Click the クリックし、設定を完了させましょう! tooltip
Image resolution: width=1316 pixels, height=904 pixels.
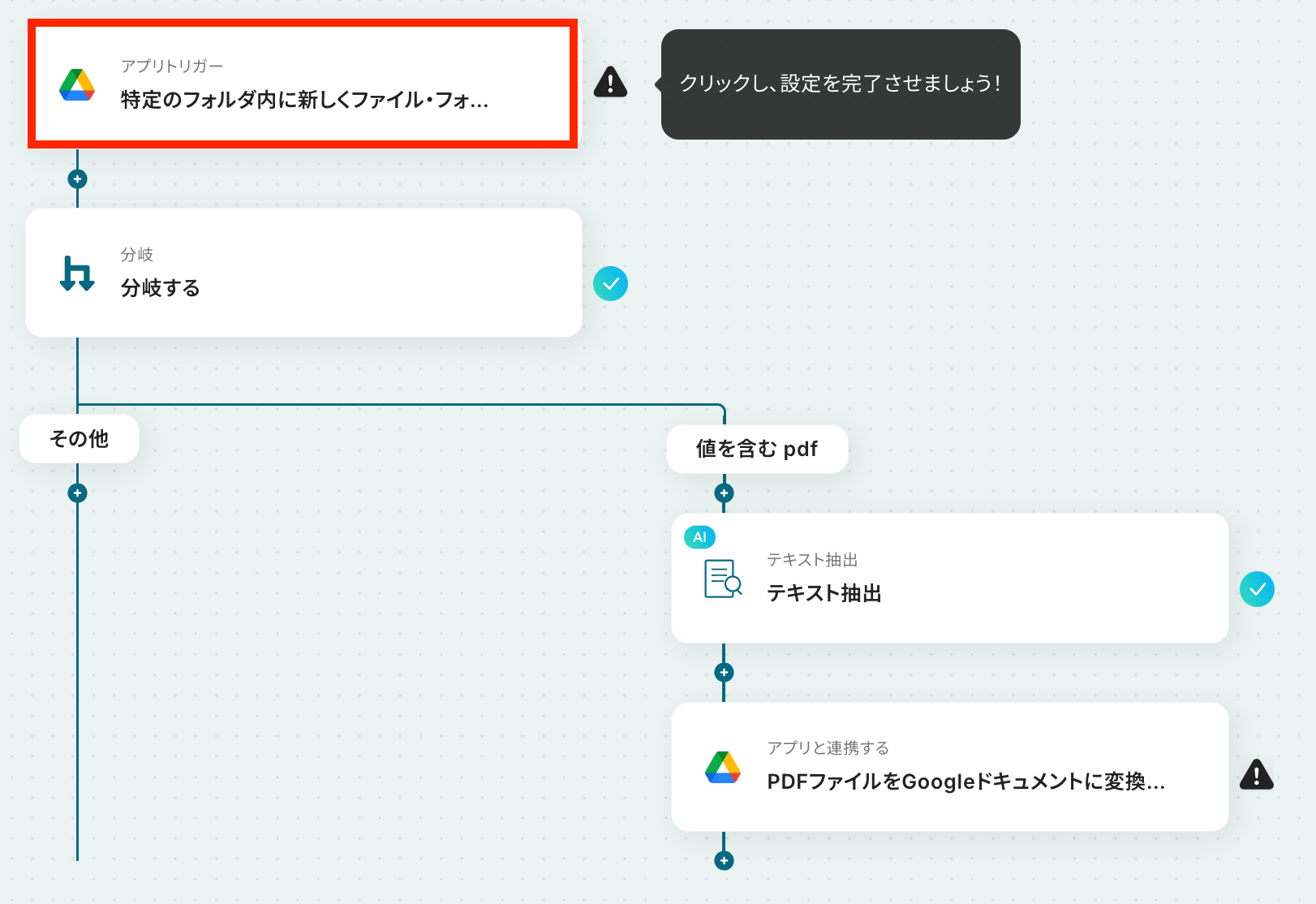841,84
